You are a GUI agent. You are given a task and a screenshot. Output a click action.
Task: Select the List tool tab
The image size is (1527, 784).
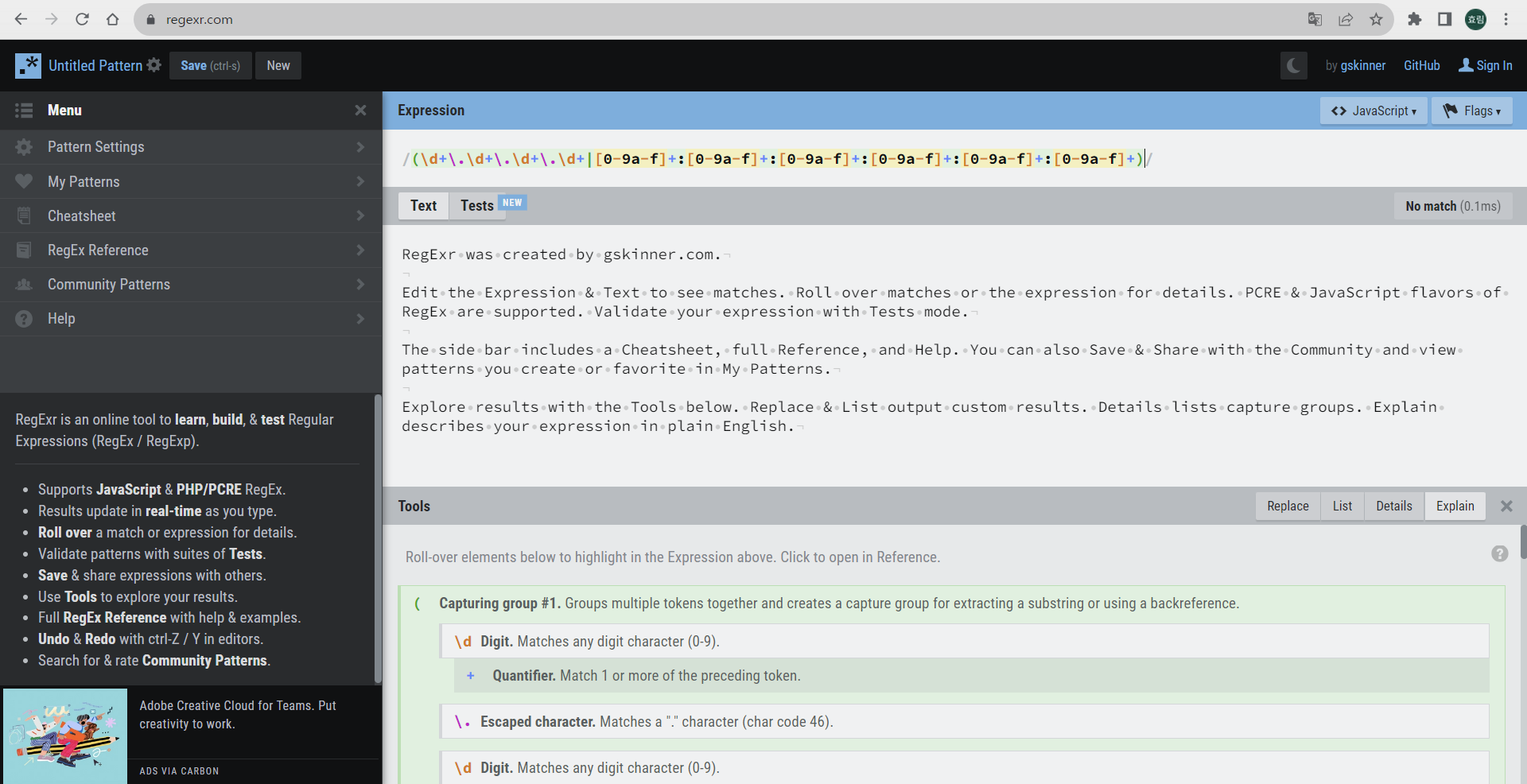pyautogui.click(x=1342, y=506)
